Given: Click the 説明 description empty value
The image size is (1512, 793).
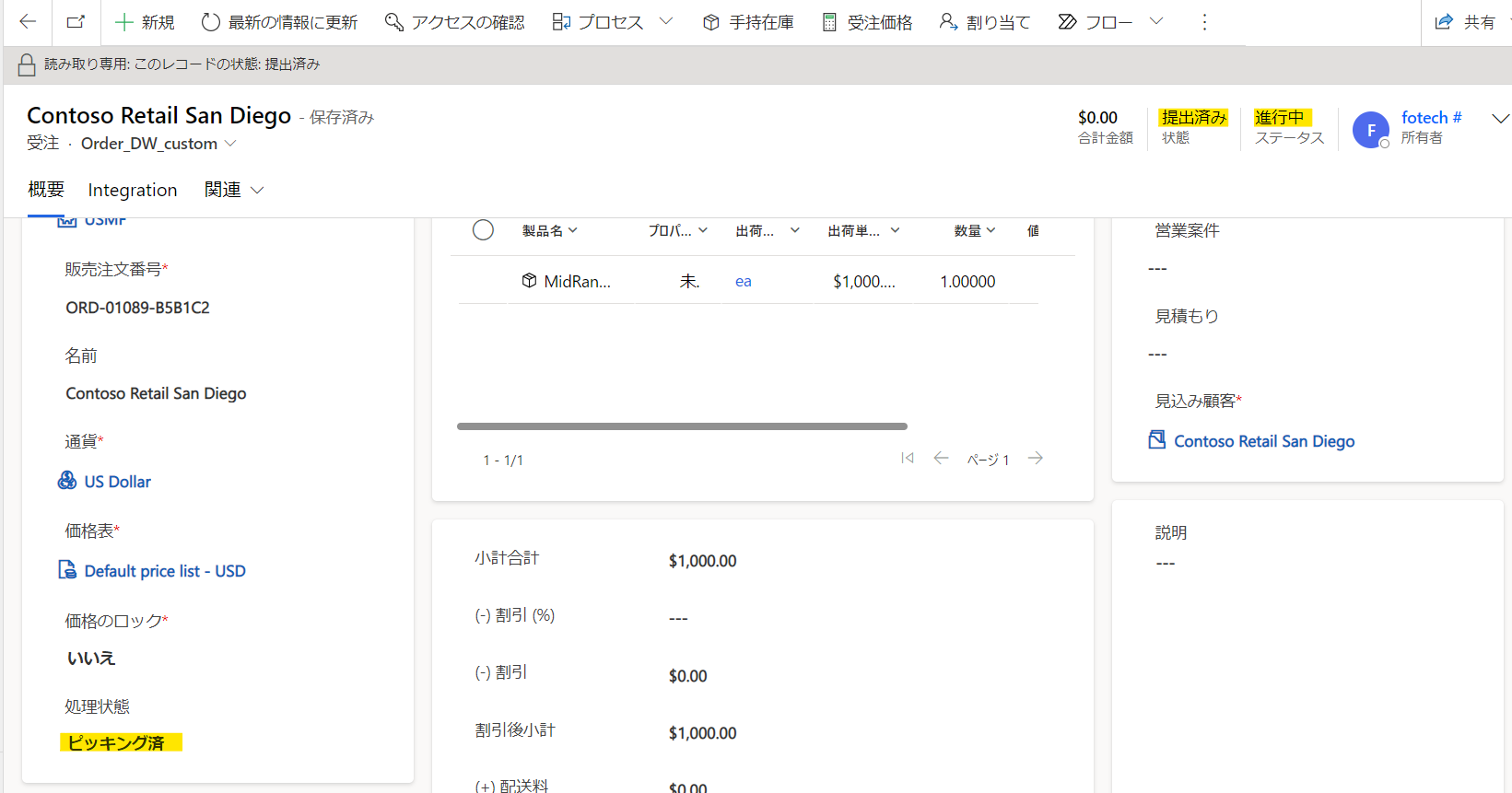Looking at the screenshot, I should point(1166,564).
